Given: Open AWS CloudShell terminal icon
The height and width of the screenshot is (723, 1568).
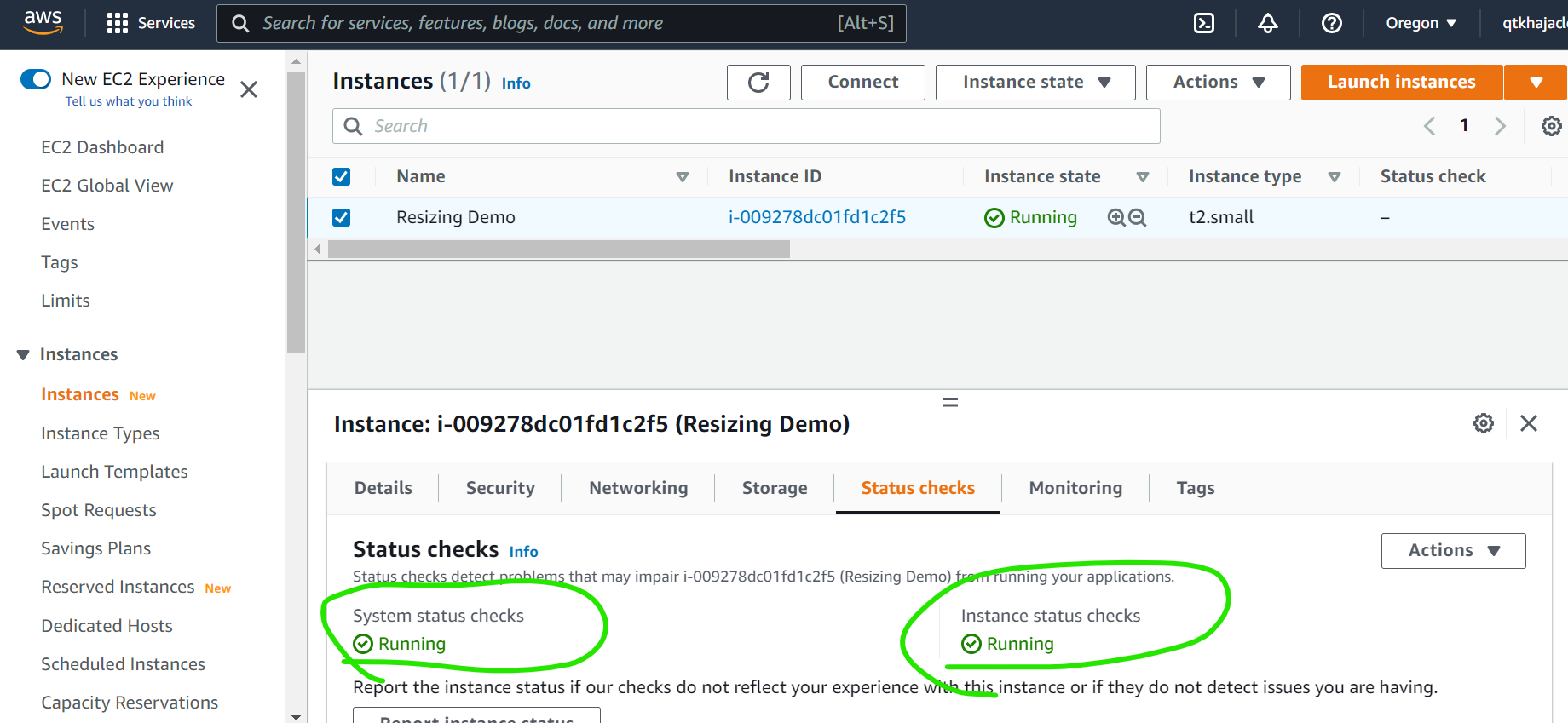Looking at the screenshot, I should coord(1203,23).
